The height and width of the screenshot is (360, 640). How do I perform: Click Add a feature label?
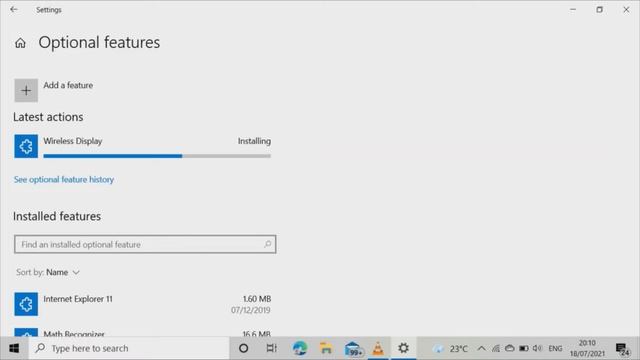(x=68, y=85)
